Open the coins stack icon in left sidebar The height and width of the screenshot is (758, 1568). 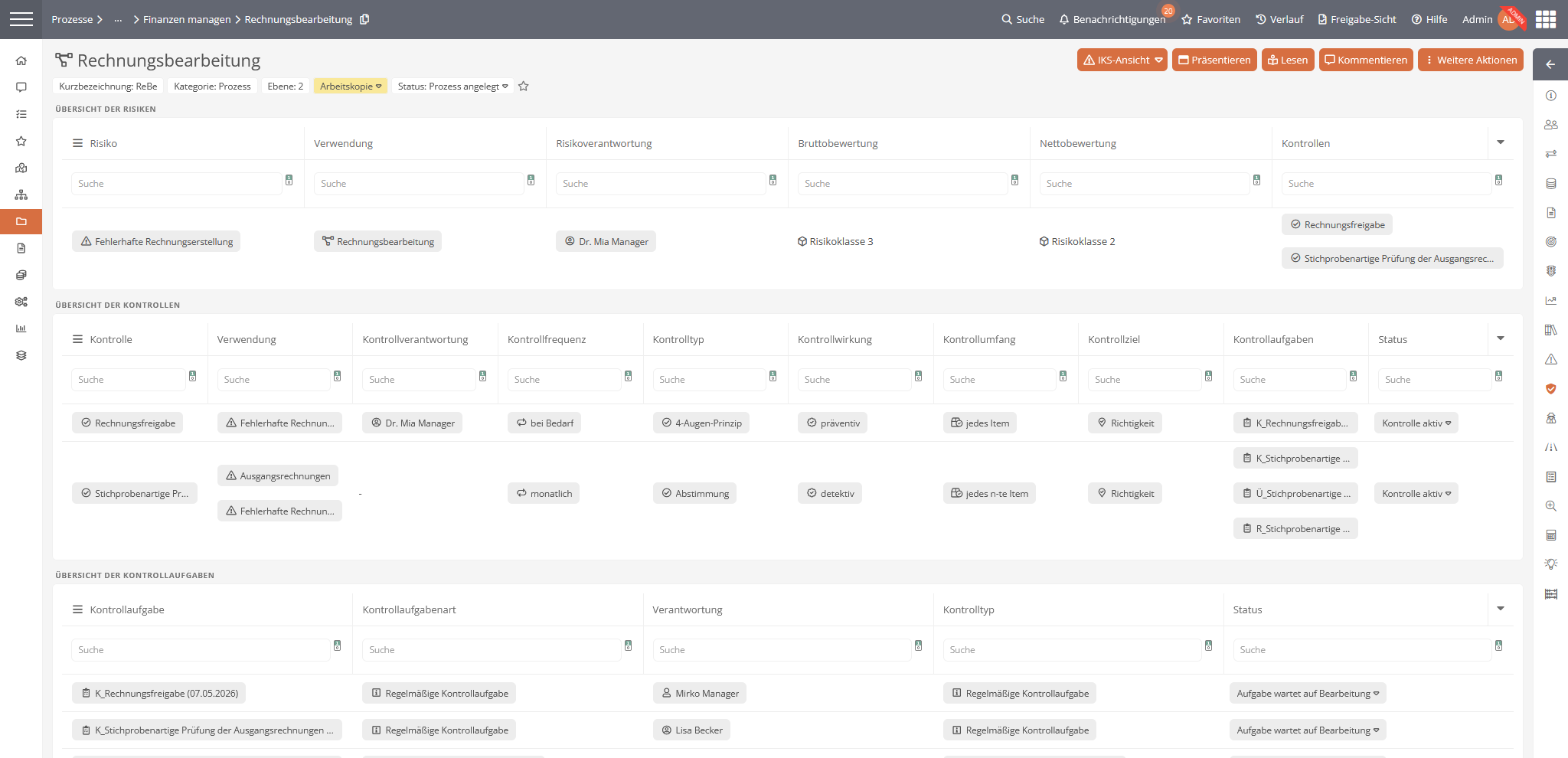tap(21, 275)
